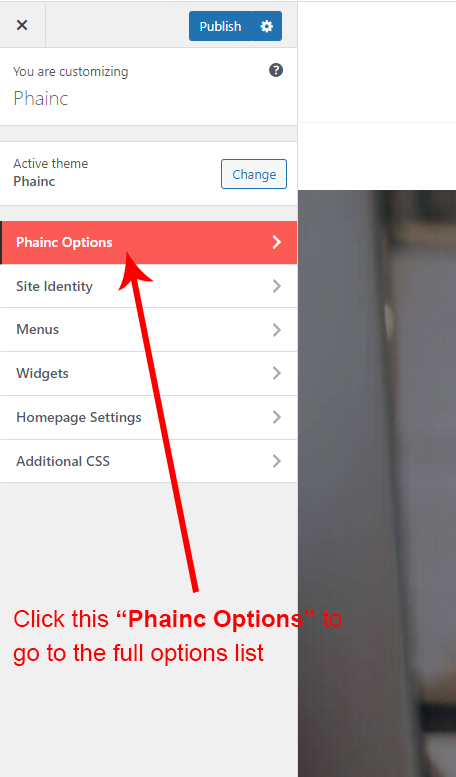Click the Publish button

[x=220, y=26]
